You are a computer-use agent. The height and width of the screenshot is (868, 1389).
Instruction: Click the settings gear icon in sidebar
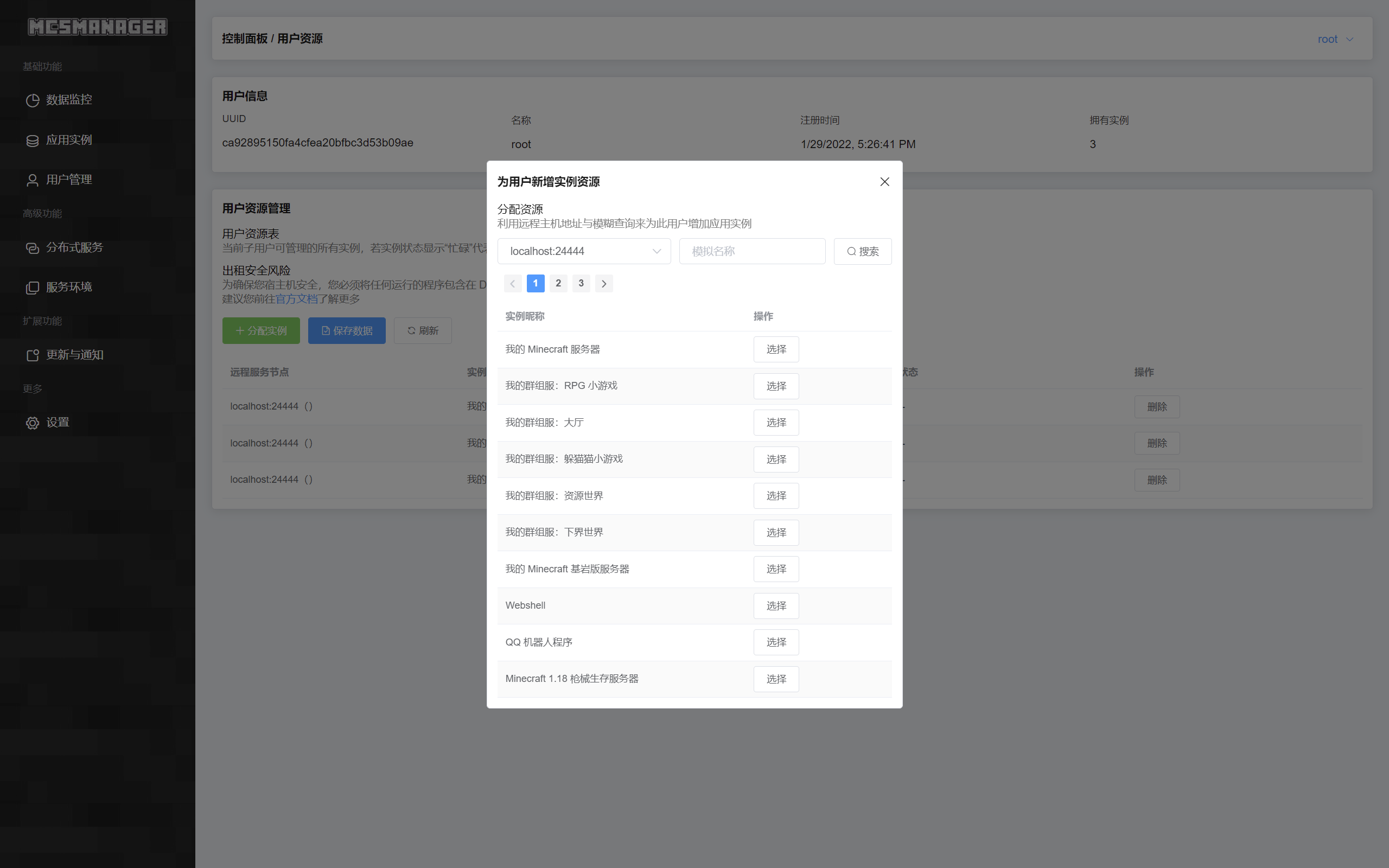32,423
